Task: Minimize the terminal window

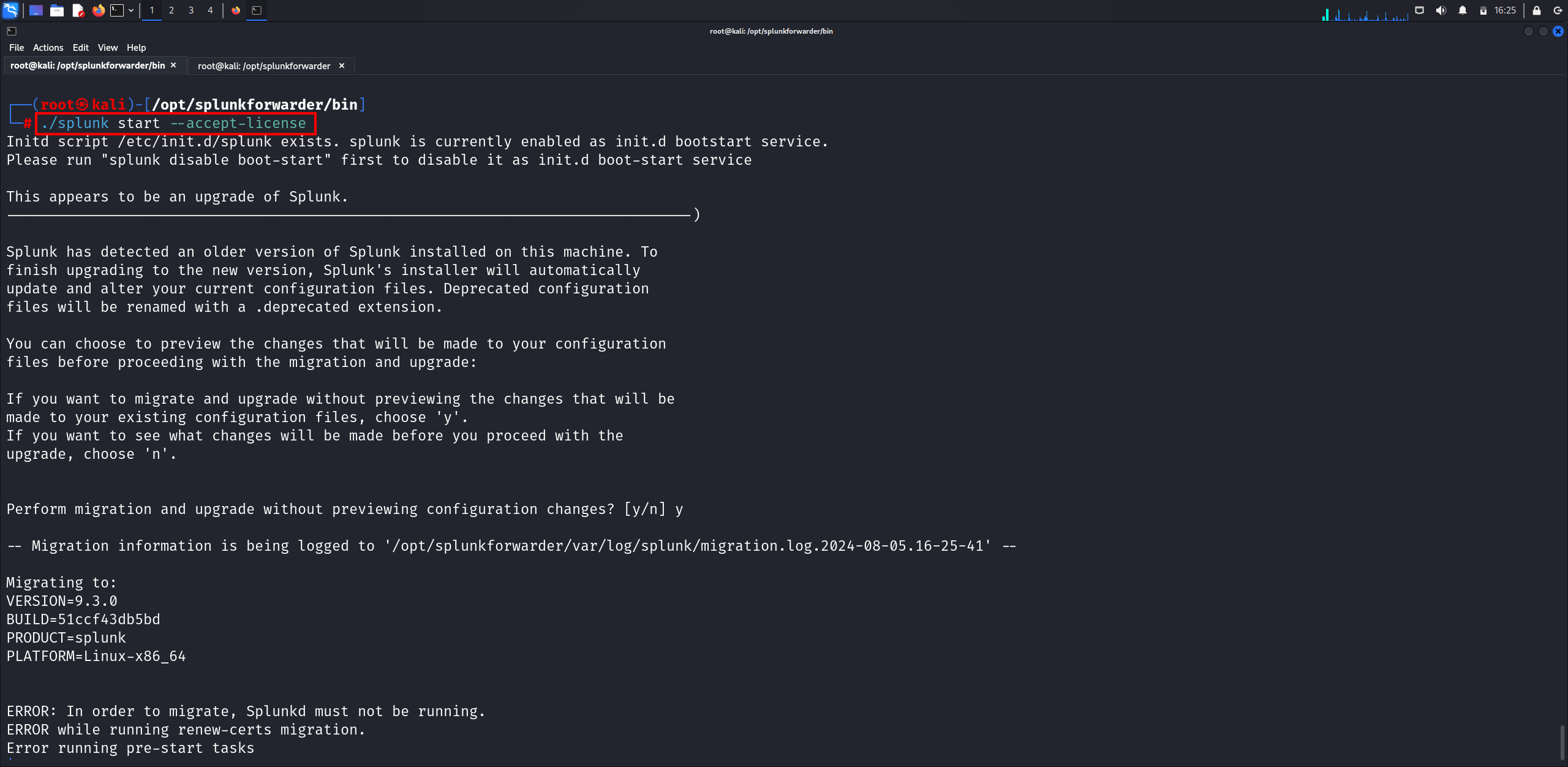Action: [1528, 31]
